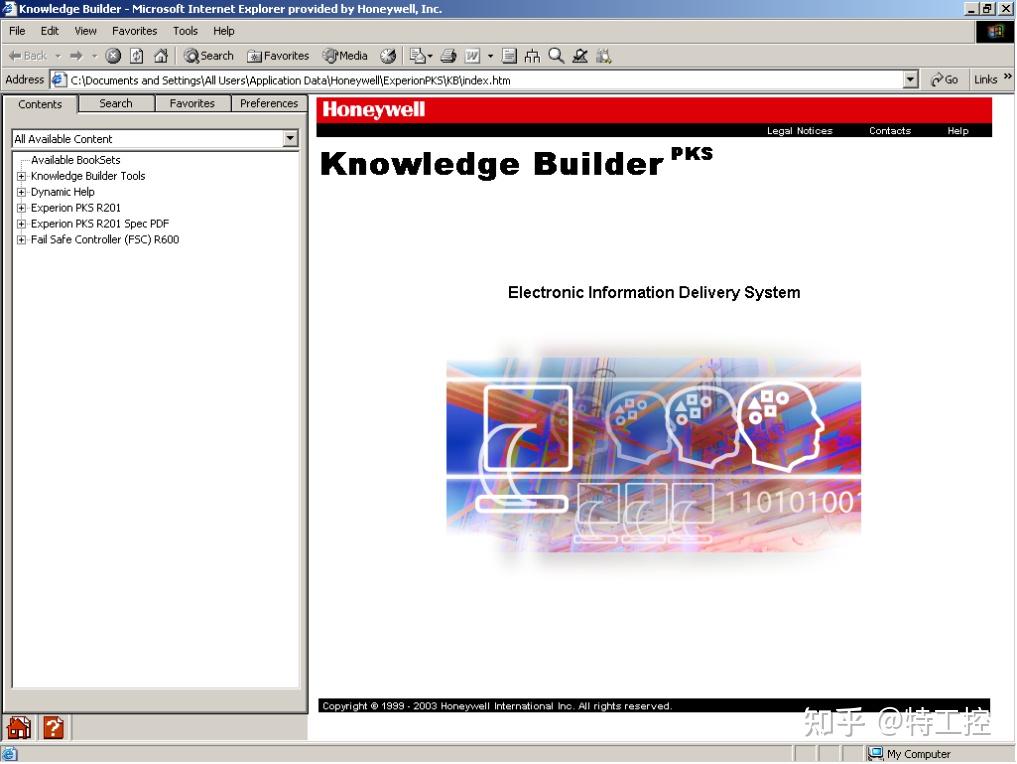Select the Search icon in the IE toolbar
The height and width of the screenshot is (764, 1017).
pyautogui.click(x=207, y=56)
